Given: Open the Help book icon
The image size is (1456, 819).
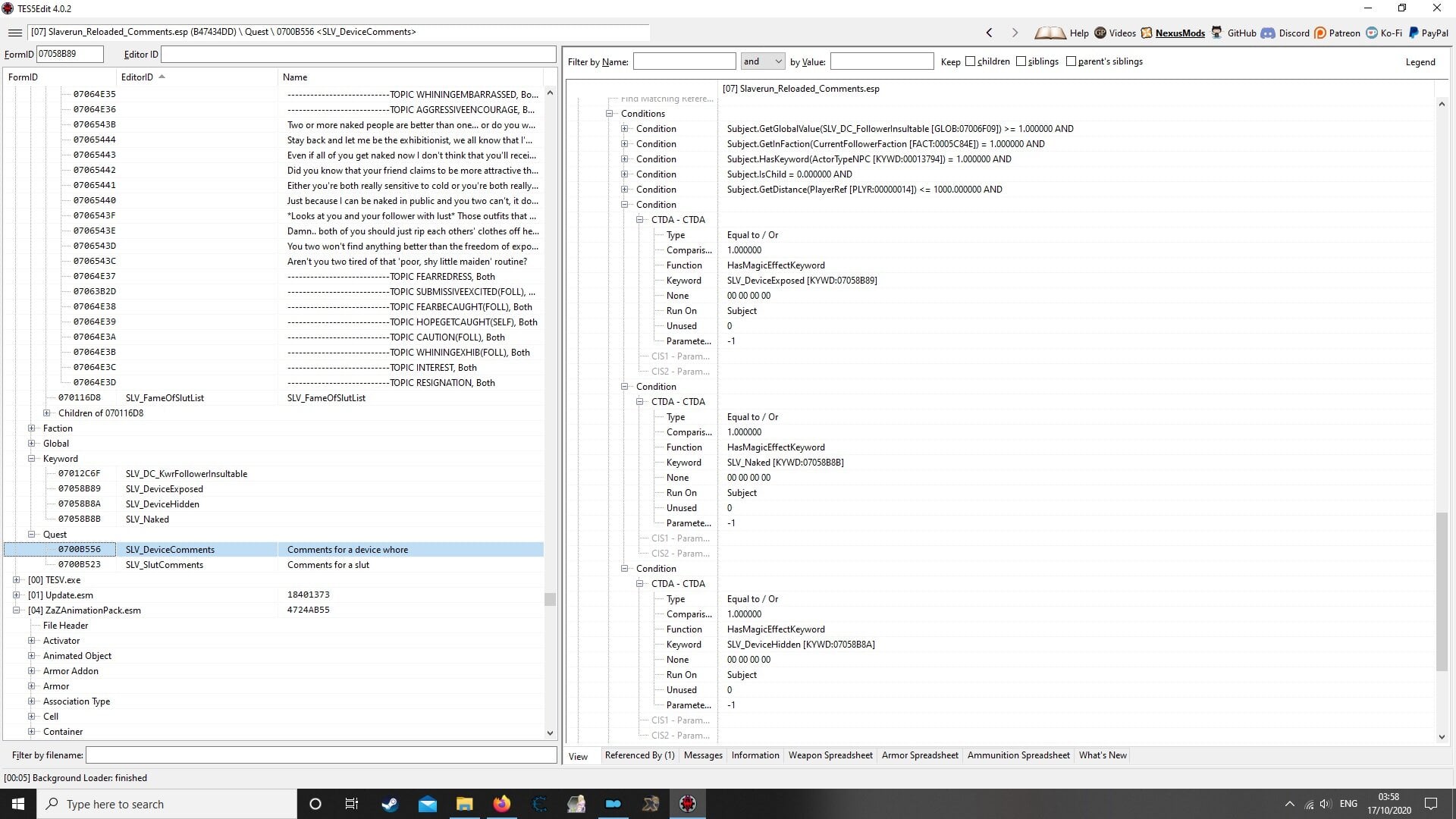Looking at the screenshot, I should pos(1050,33).
